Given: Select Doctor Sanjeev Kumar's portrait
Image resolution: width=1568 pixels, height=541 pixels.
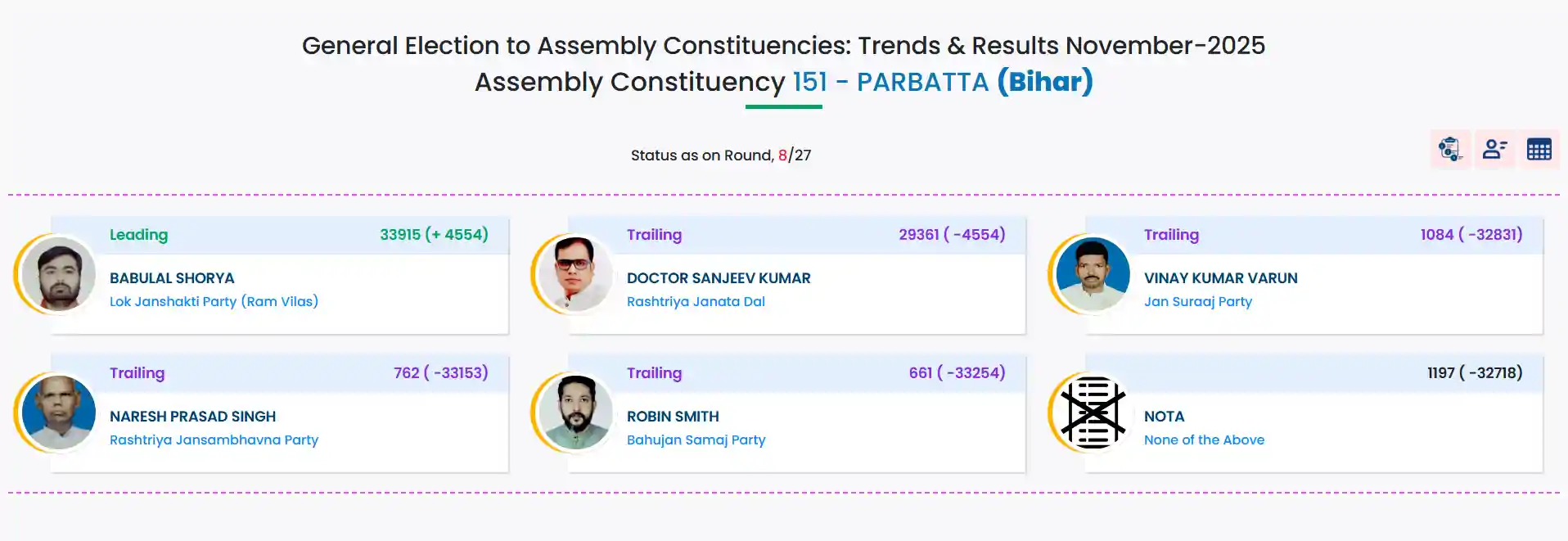Looking at the screenshot, I should coord(575,274).
